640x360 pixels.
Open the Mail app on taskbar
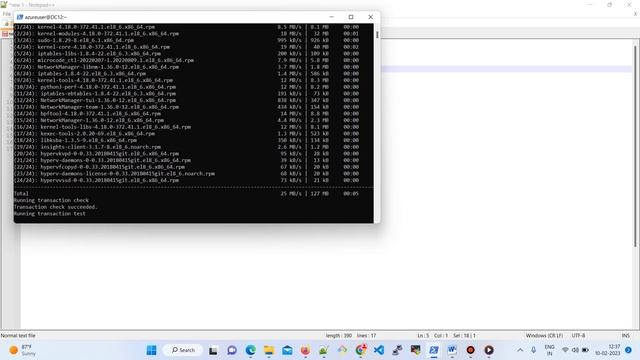[x=287, y=350]
